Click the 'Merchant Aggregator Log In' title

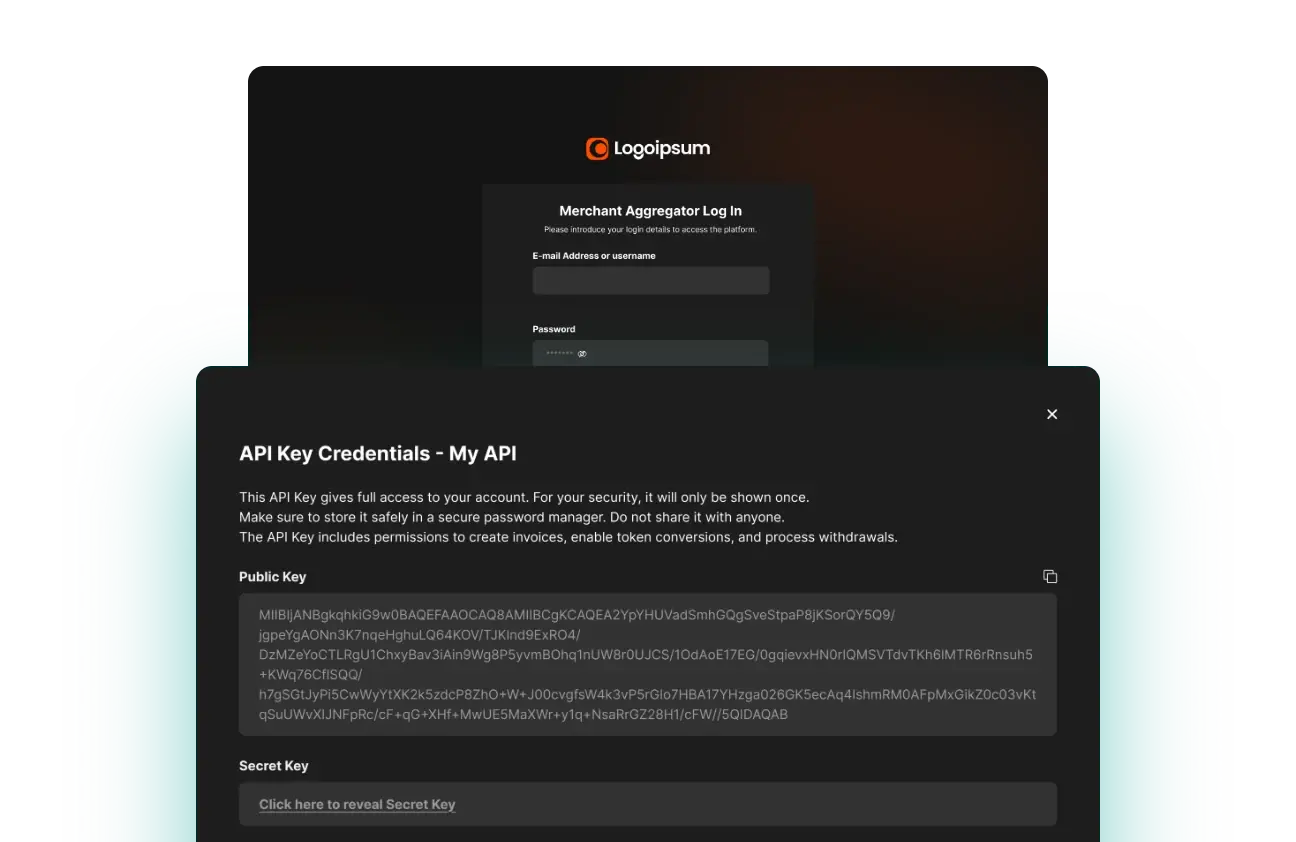(x=651, y=211)
